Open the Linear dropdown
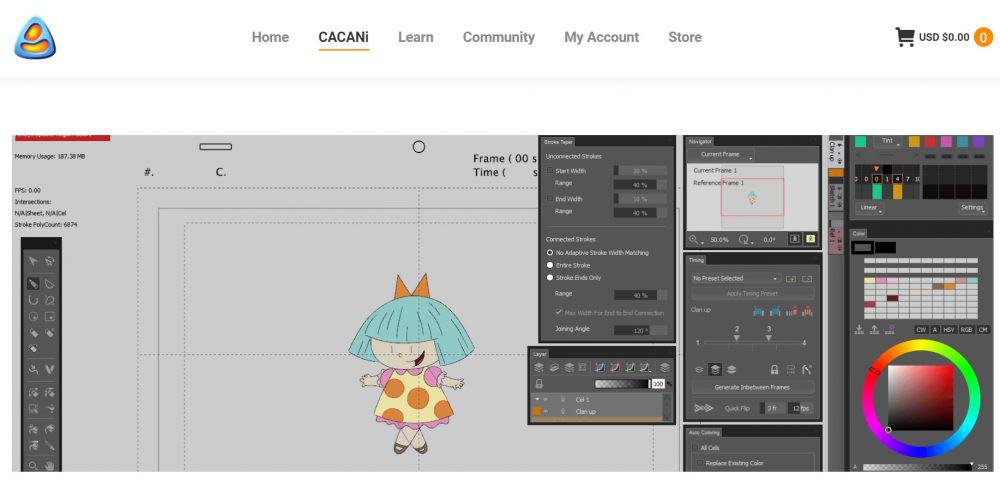Screen dimensions: 1000x481 871,208
